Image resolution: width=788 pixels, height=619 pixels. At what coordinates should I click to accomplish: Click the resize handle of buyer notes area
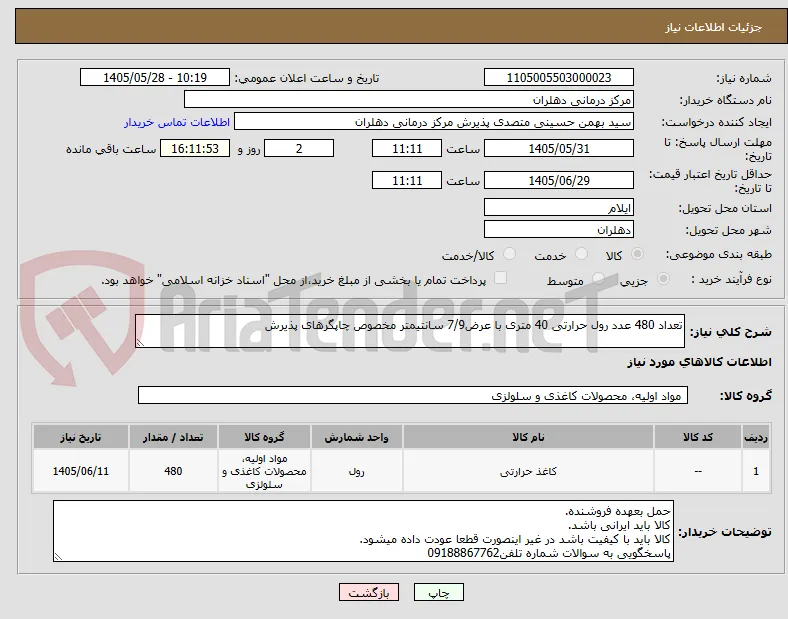pyautogui.click(x=58, y=557)
